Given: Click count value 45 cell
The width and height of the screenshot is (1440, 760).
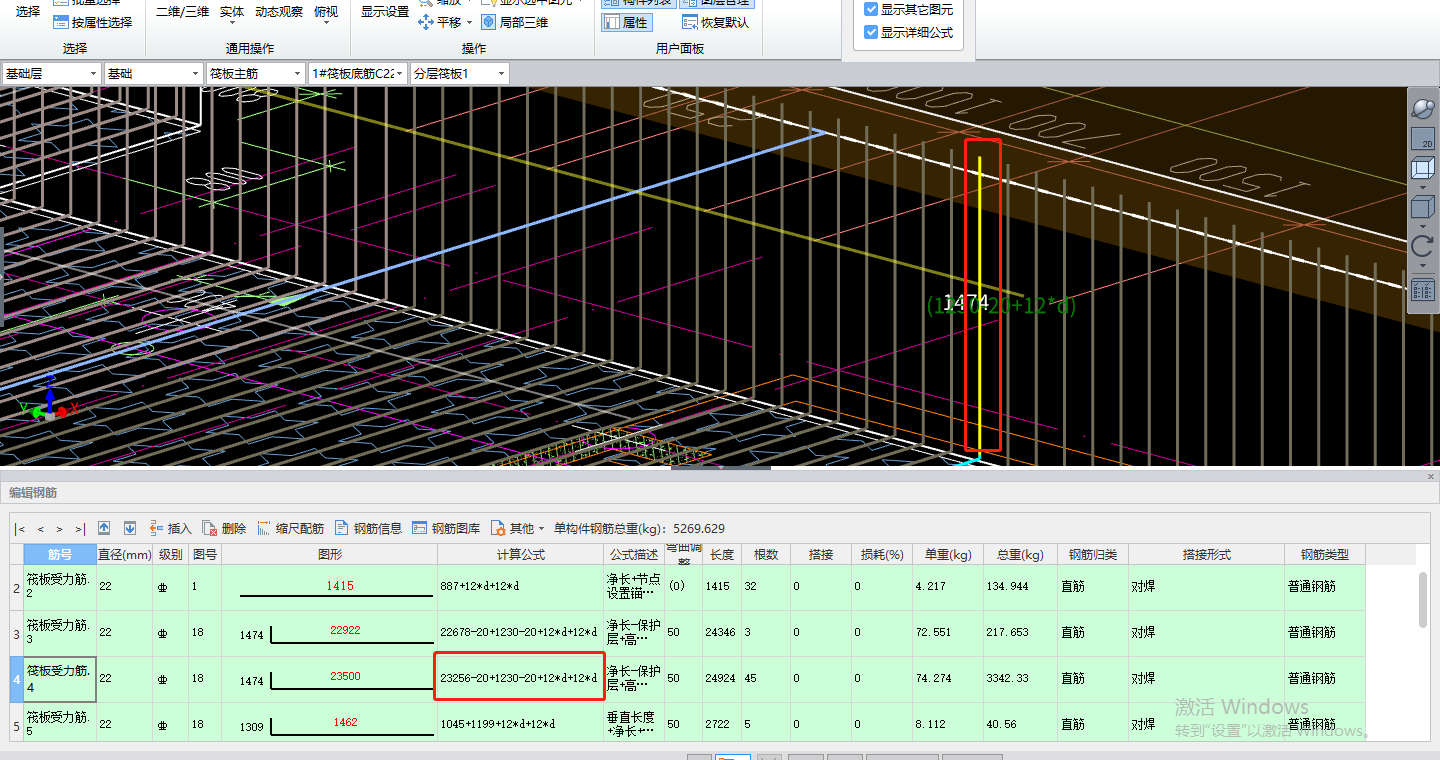Looking at the screenshot, I should coord(766,679).
